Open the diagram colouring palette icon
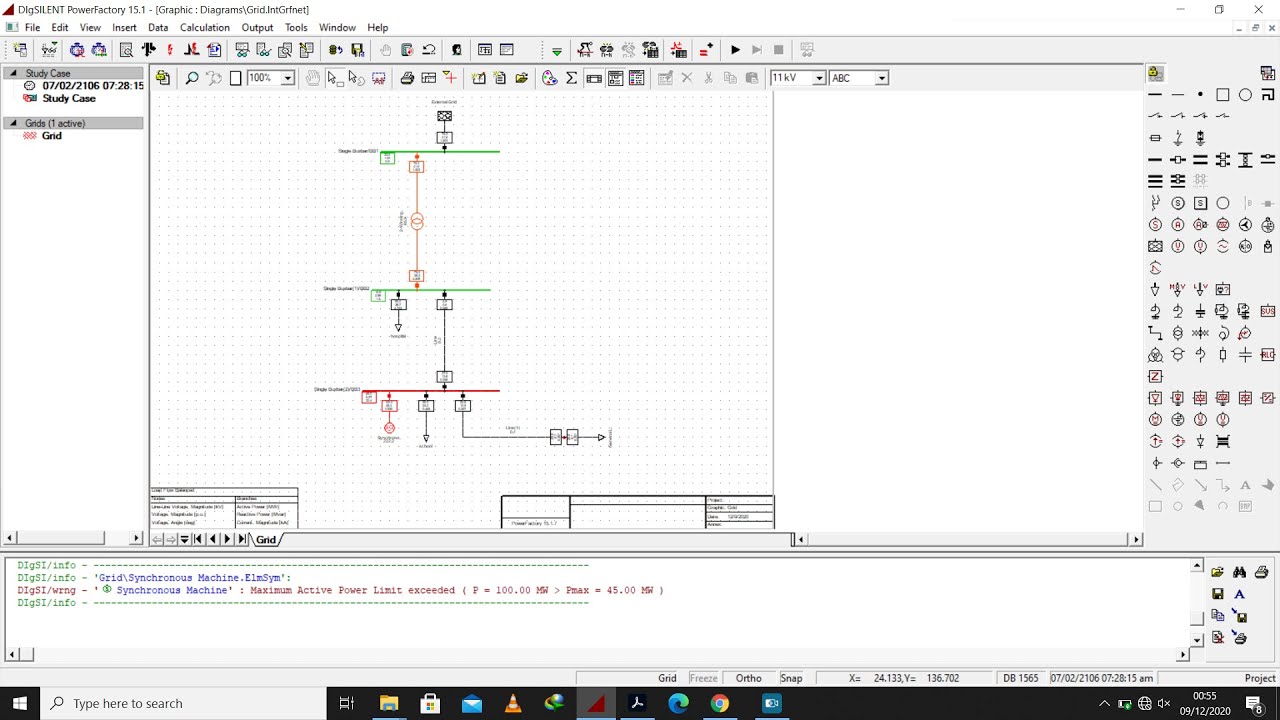 [549, 78]
